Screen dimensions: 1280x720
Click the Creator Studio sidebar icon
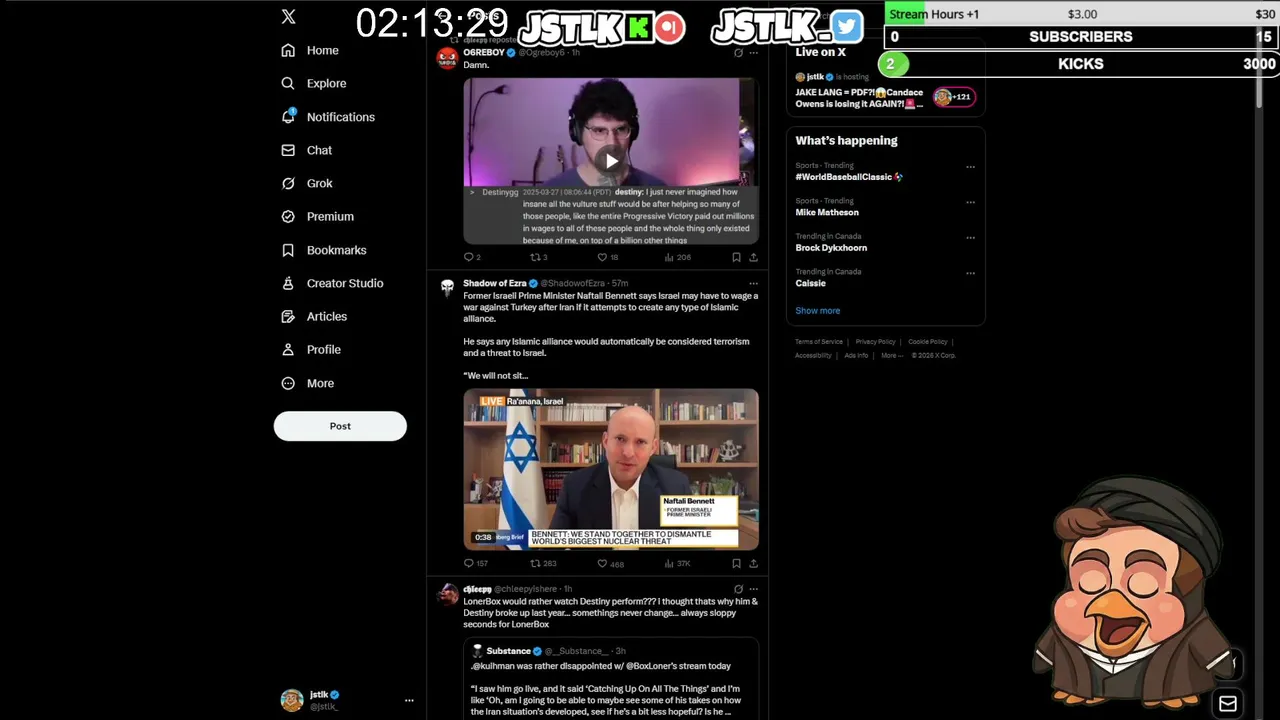point(288,283)
